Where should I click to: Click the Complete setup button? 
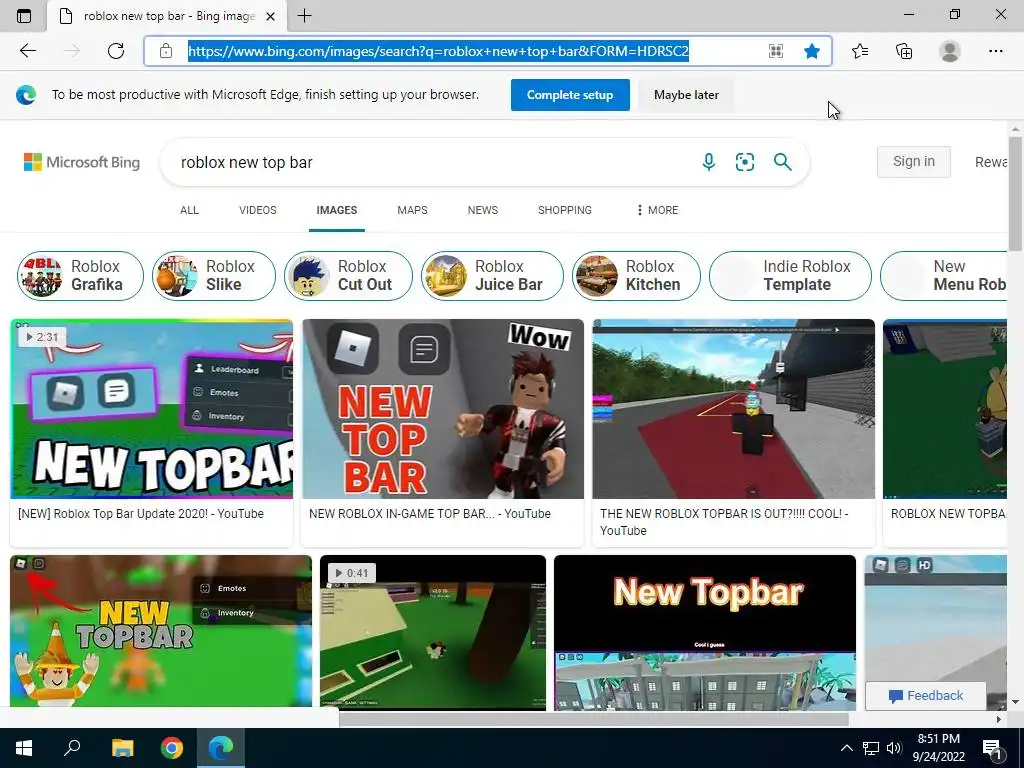pos(570,95)
